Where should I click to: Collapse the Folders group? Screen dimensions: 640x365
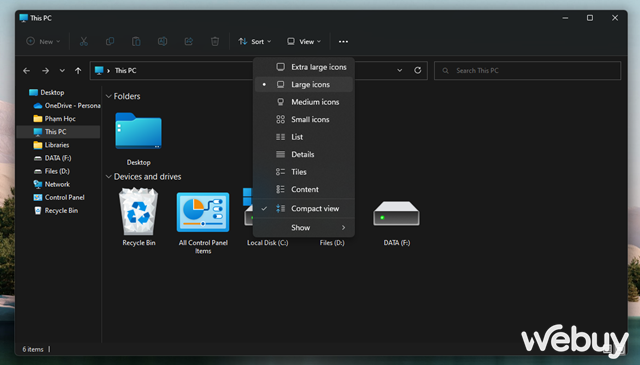[109, 96]
